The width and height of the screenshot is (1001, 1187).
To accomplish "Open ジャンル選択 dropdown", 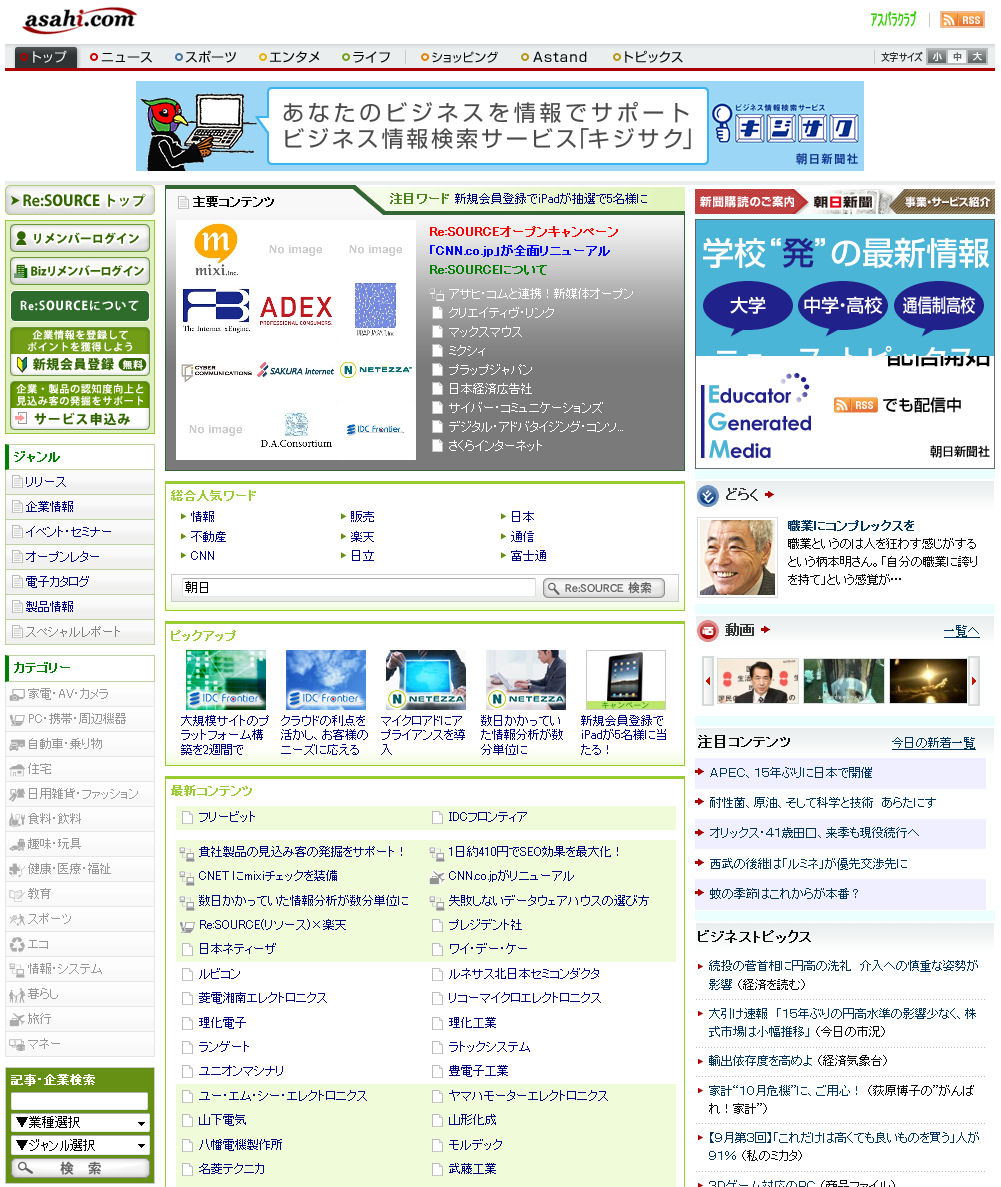I will (x=80, y=1145).
